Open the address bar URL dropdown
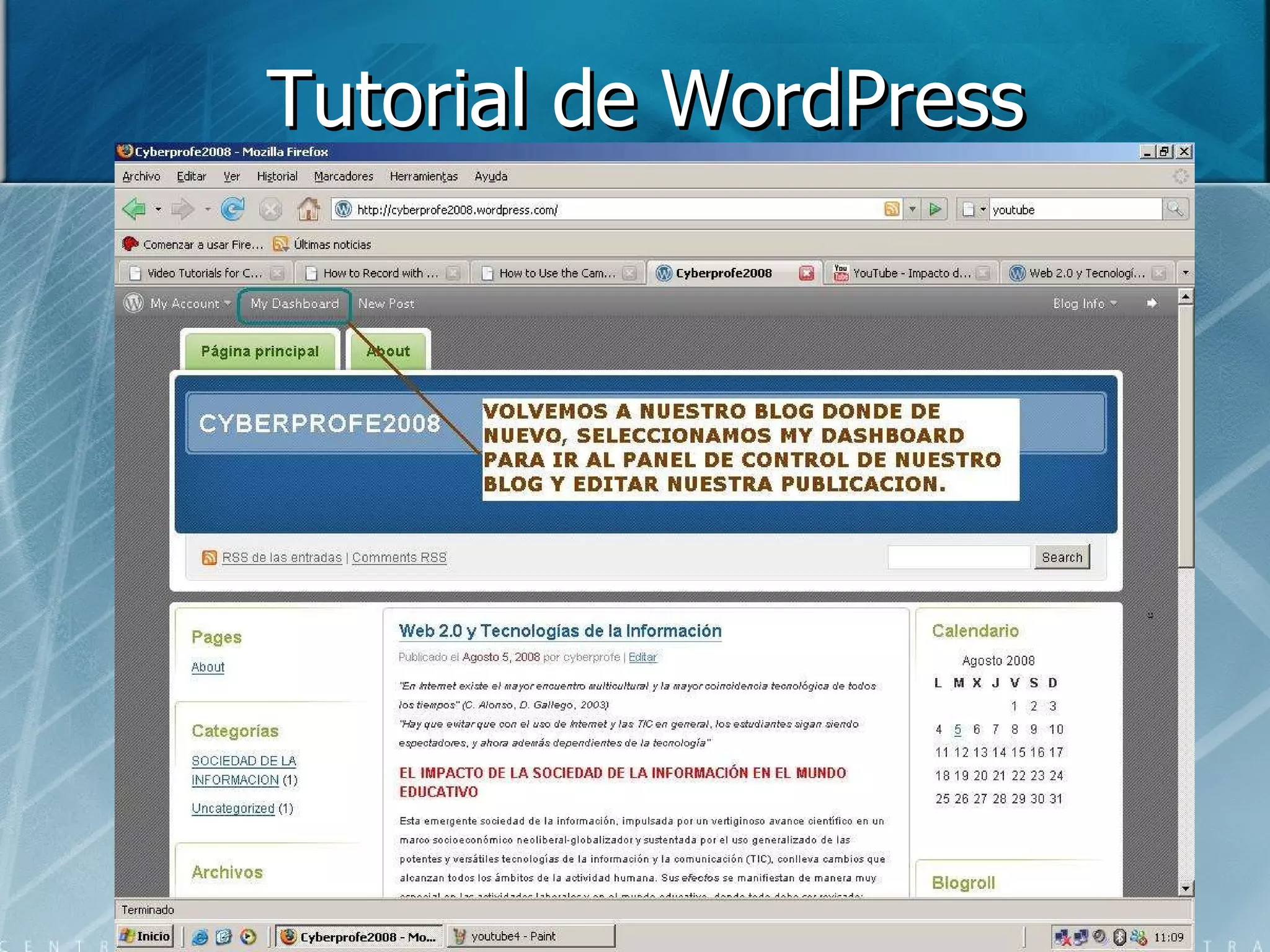Image resolution: width=1270 pixels, height=952 pixels. [912, 209]
